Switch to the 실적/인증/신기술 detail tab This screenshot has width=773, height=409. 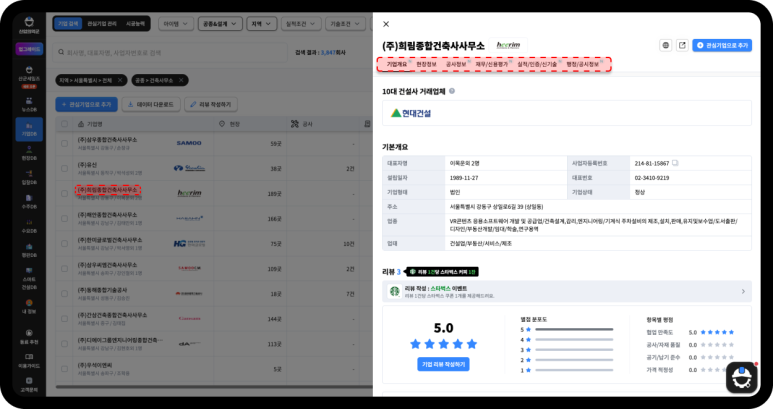537,64
